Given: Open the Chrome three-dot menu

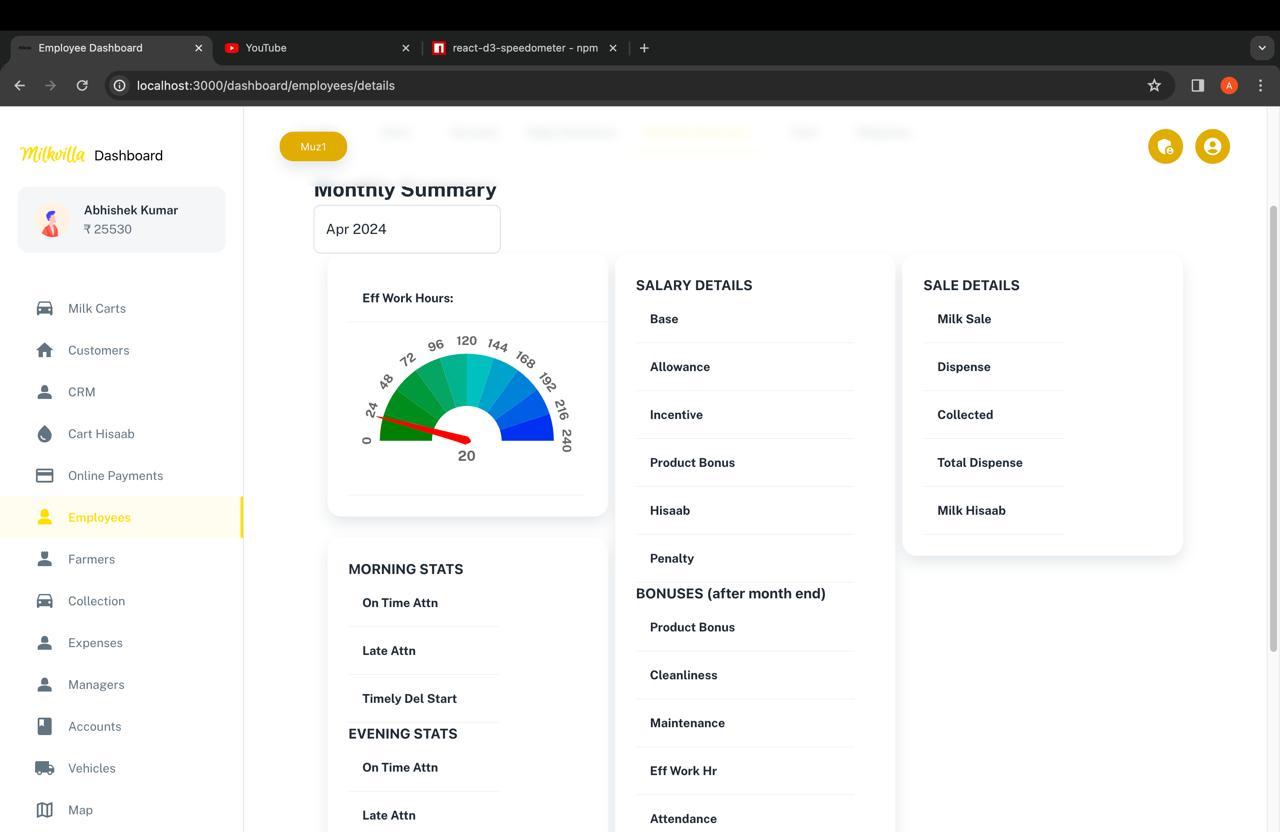Looking at the screenshot, I should (1260, 85).
